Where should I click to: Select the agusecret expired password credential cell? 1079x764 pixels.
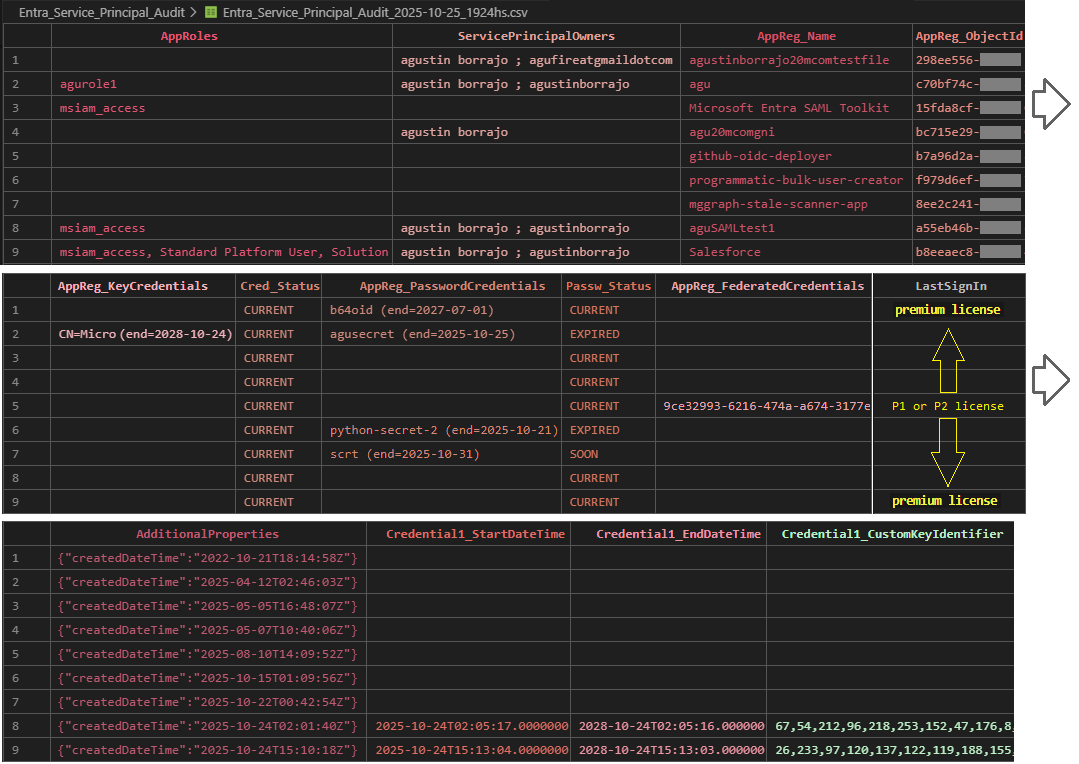coord(422,334)
